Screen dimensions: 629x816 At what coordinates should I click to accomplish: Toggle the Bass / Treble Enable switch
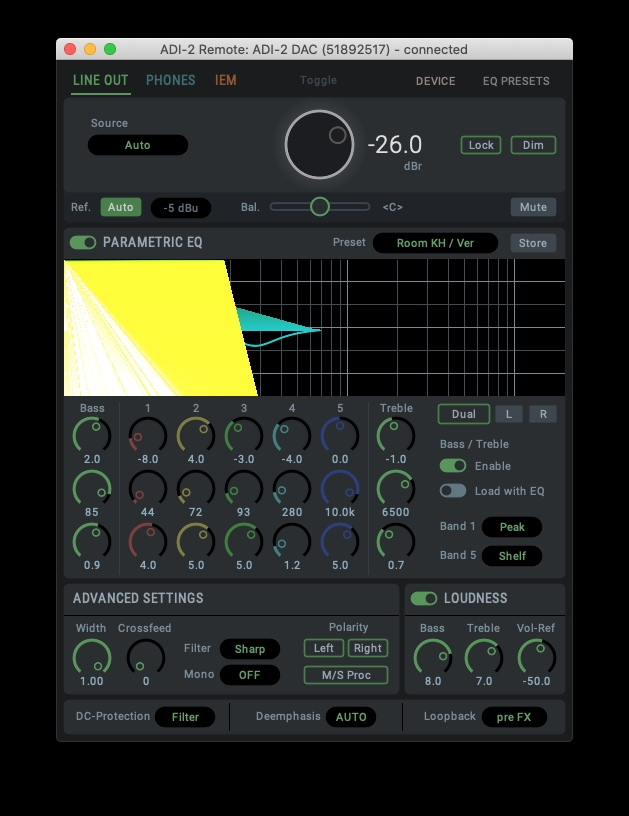click(x=453, y=466)
